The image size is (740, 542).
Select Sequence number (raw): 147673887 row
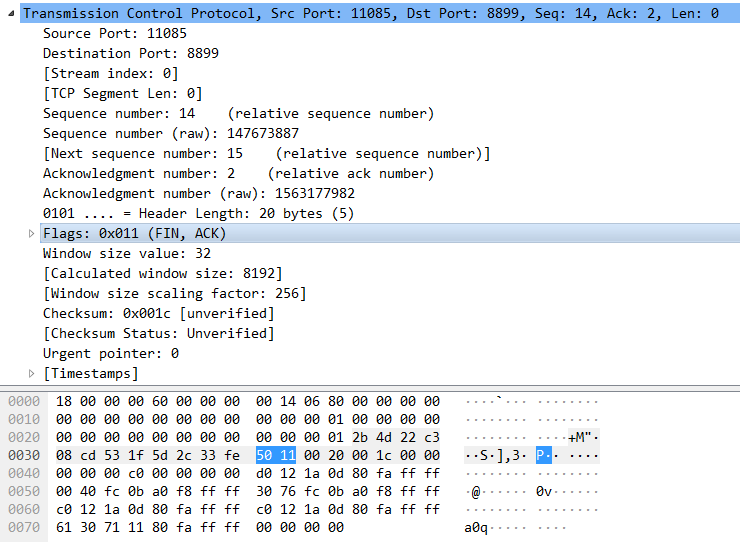(171, 134)
